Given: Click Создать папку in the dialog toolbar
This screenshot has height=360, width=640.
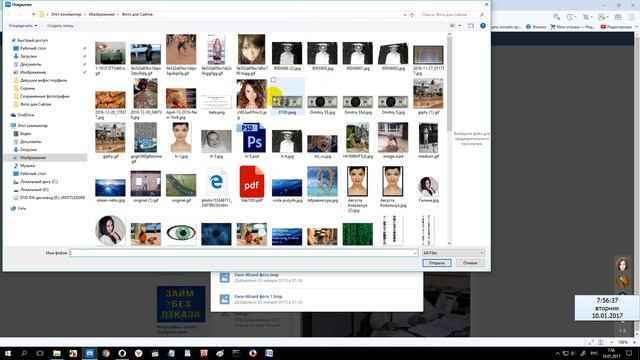Looking at the screenshot, I should coord(60,26).
